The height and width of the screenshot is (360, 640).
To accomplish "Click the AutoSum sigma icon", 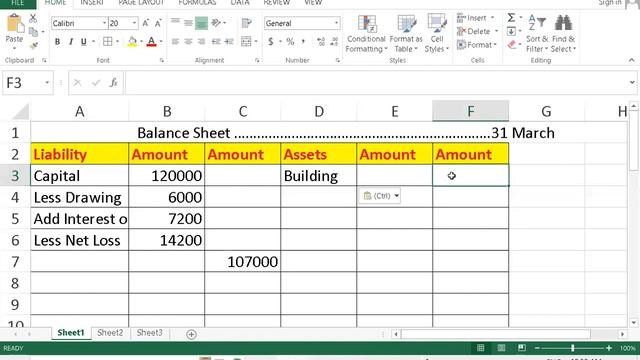I will pyautogui.click(x=511, y=18).
